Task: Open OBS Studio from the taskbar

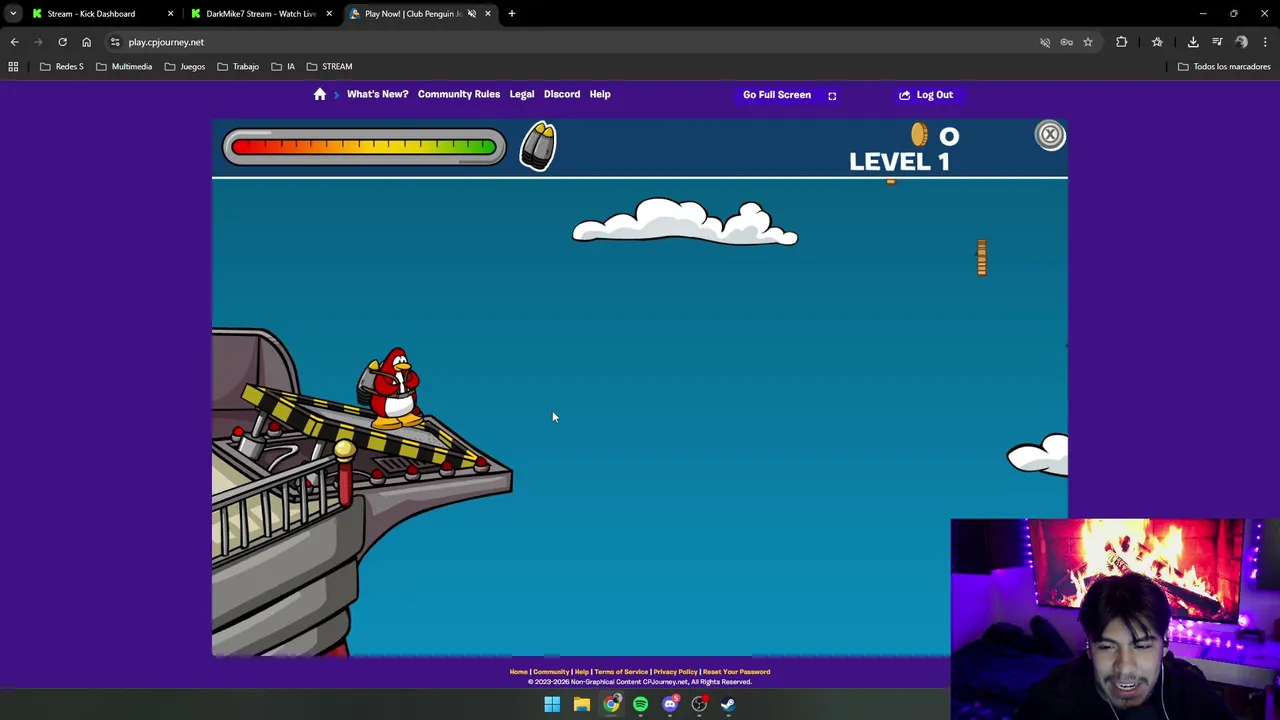Action: pyautogui.click(x=699, y=704)
